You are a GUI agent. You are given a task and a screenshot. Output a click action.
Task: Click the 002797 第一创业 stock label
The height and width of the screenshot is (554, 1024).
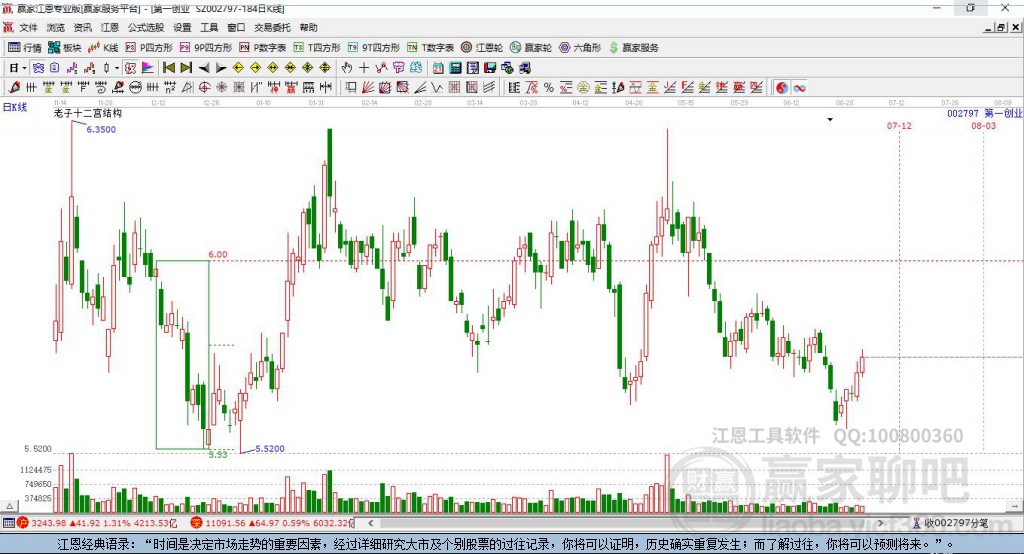tap(985, 114)
